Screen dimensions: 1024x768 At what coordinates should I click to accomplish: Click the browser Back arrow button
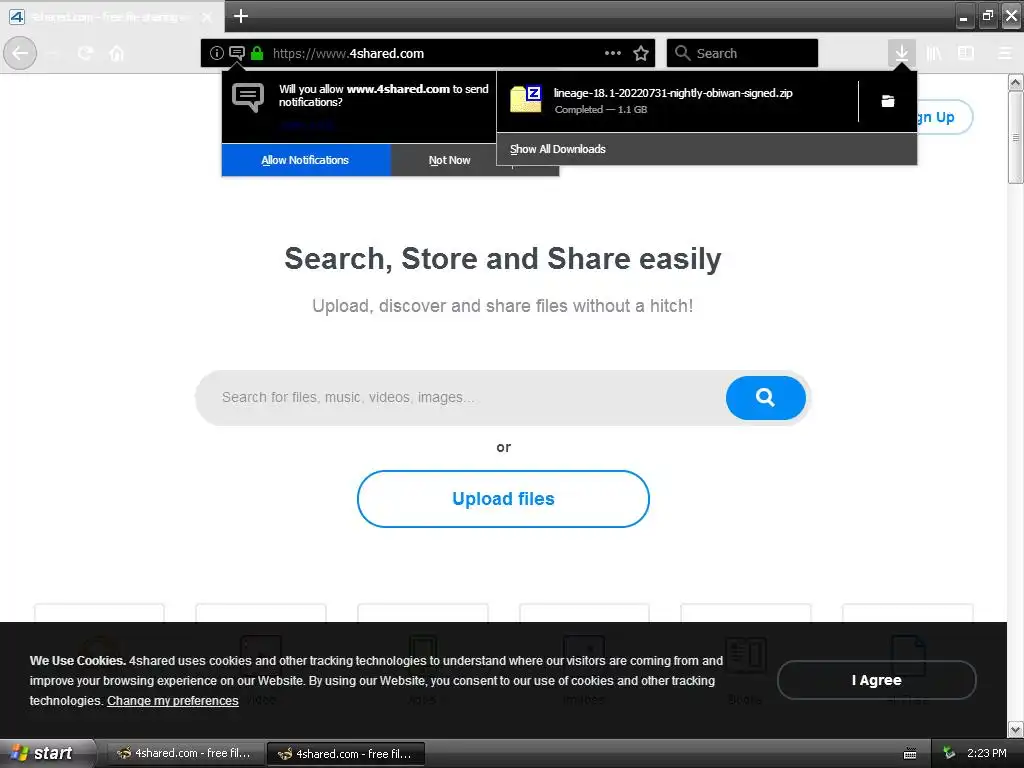[20, 53]
